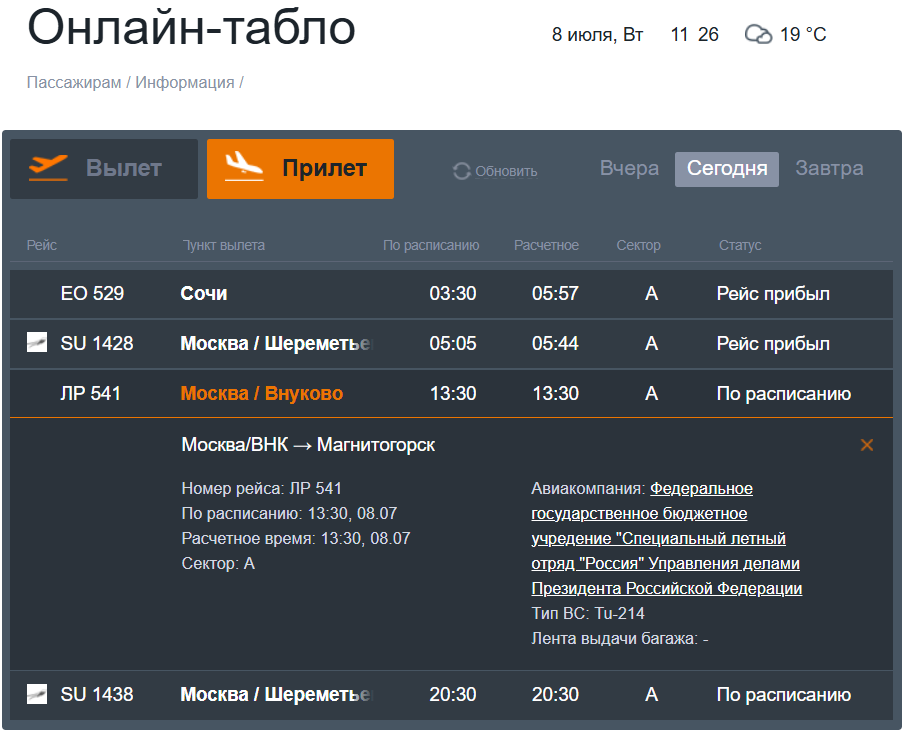
Task: Switch the board to Завтра
Action: pos(829,169)
